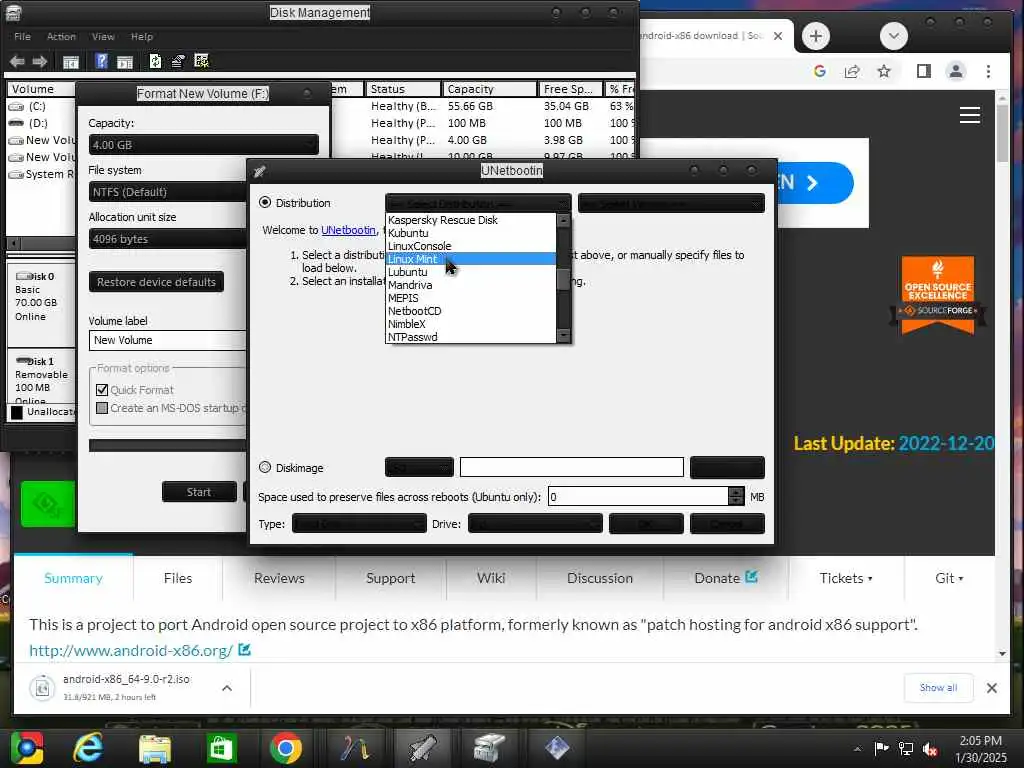Choose Kubuntu from distribution list

coord(470,233)
